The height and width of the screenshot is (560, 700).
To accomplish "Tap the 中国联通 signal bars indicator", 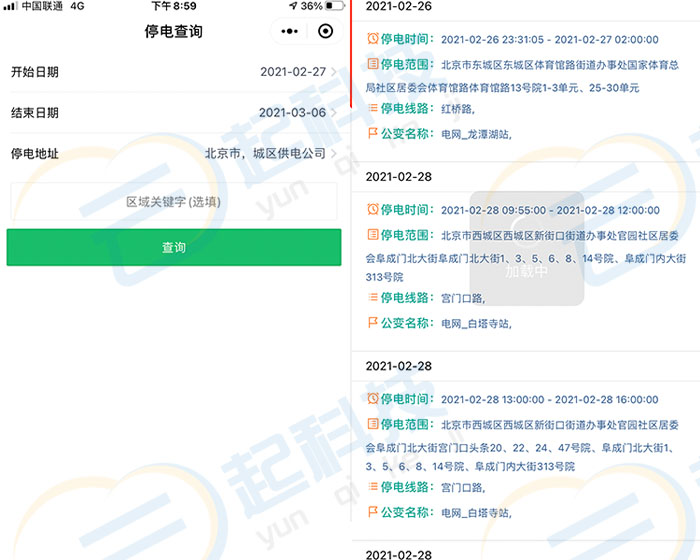I will click(x=9, y=6).
